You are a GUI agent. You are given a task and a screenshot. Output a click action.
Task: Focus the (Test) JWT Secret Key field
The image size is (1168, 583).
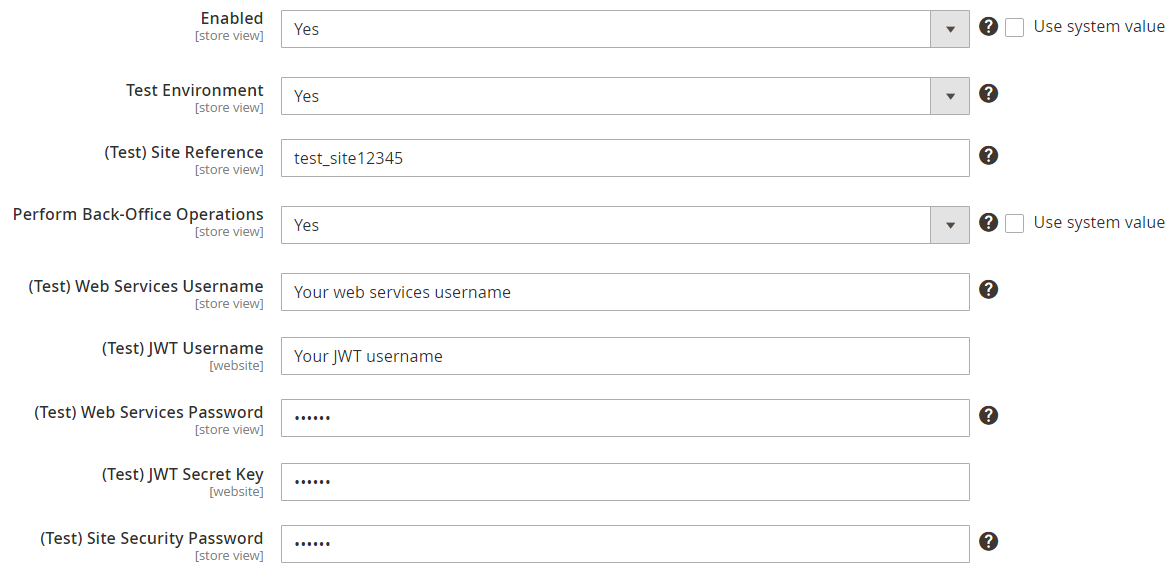625,482
